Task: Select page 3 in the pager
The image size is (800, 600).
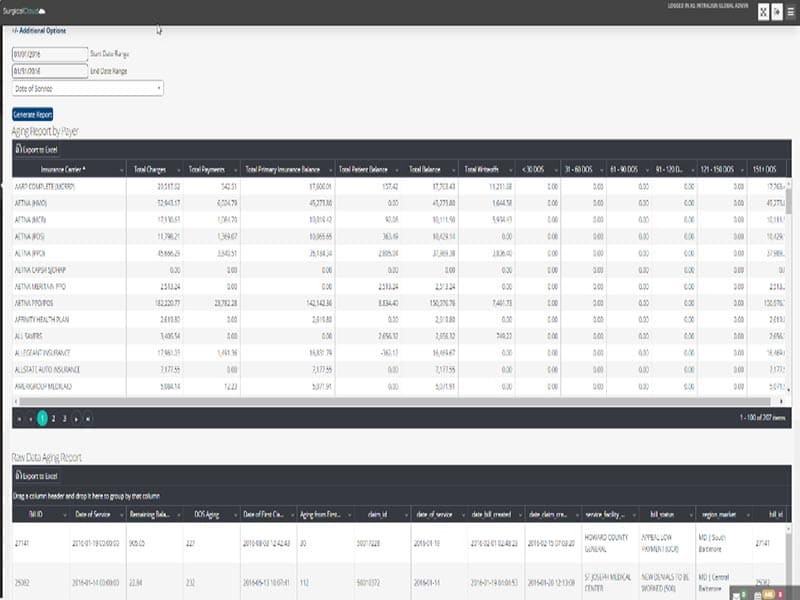Action: click(65, 418)
